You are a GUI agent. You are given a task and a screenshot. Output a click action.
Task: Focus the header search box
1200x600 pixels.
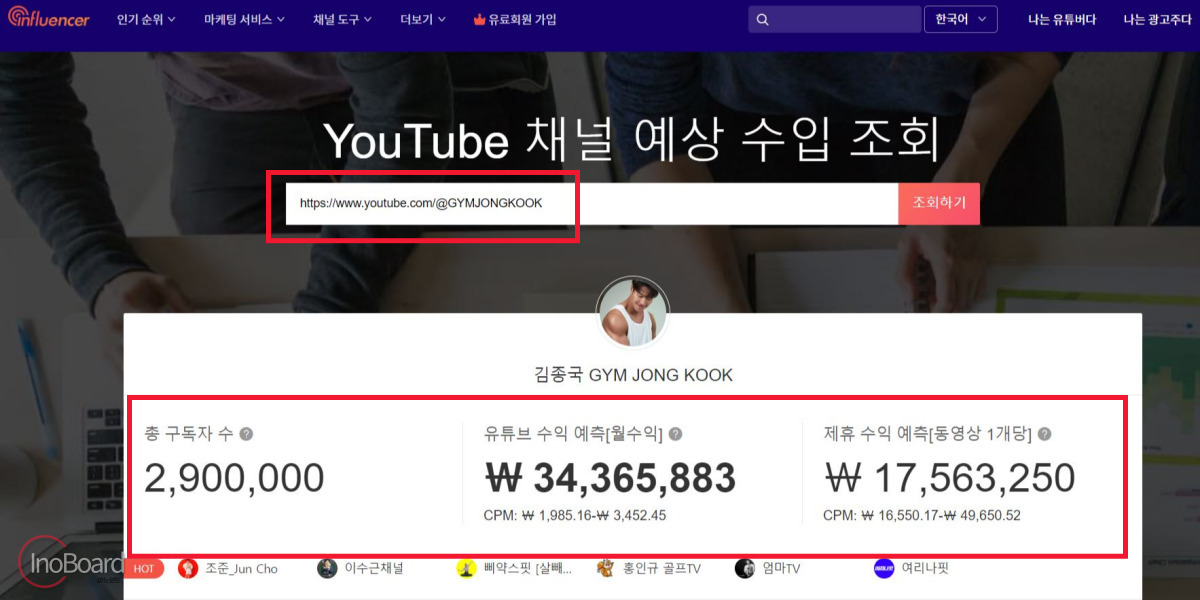834,20
